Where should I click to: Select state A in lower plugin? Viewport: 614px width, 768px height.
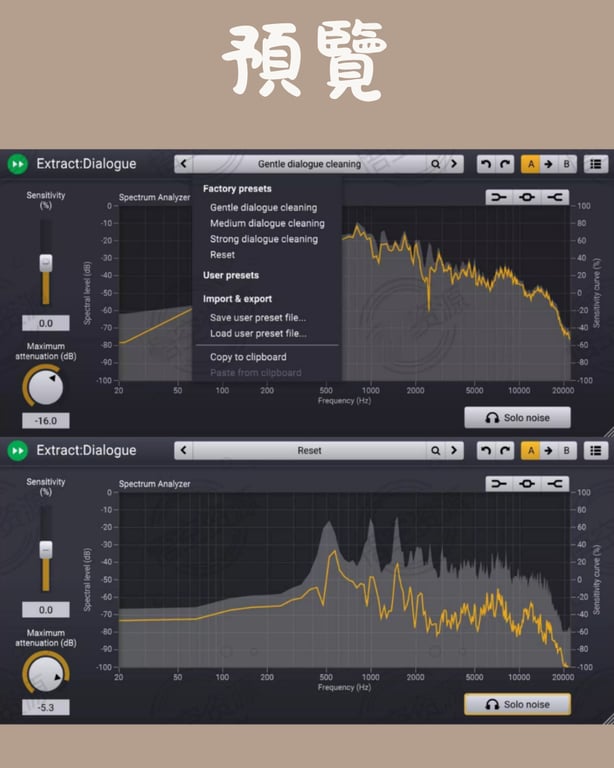pyautogui.click(x=530, y=450)
